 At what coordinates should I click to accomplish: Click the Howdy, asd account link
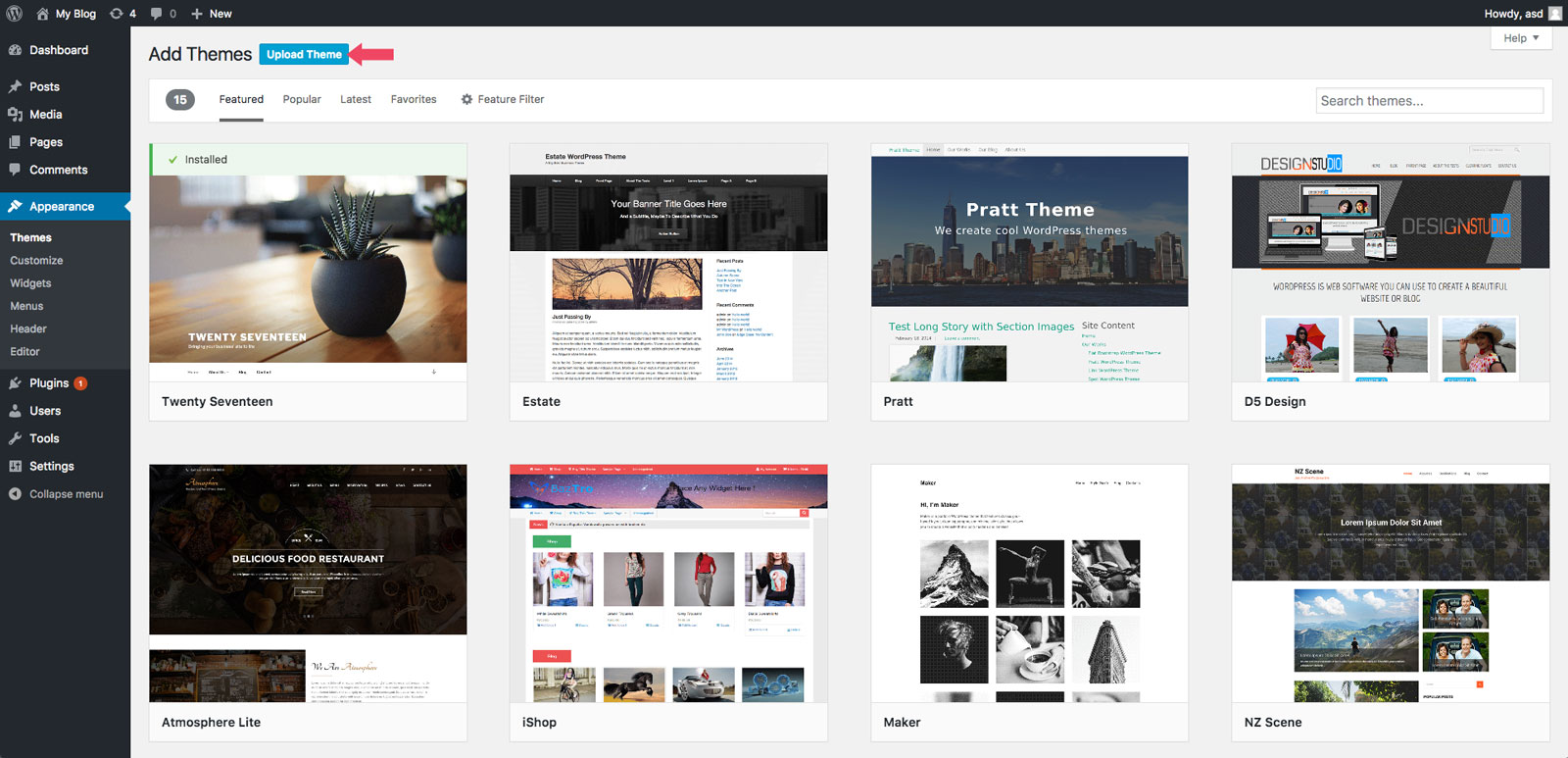(1513, 14)
